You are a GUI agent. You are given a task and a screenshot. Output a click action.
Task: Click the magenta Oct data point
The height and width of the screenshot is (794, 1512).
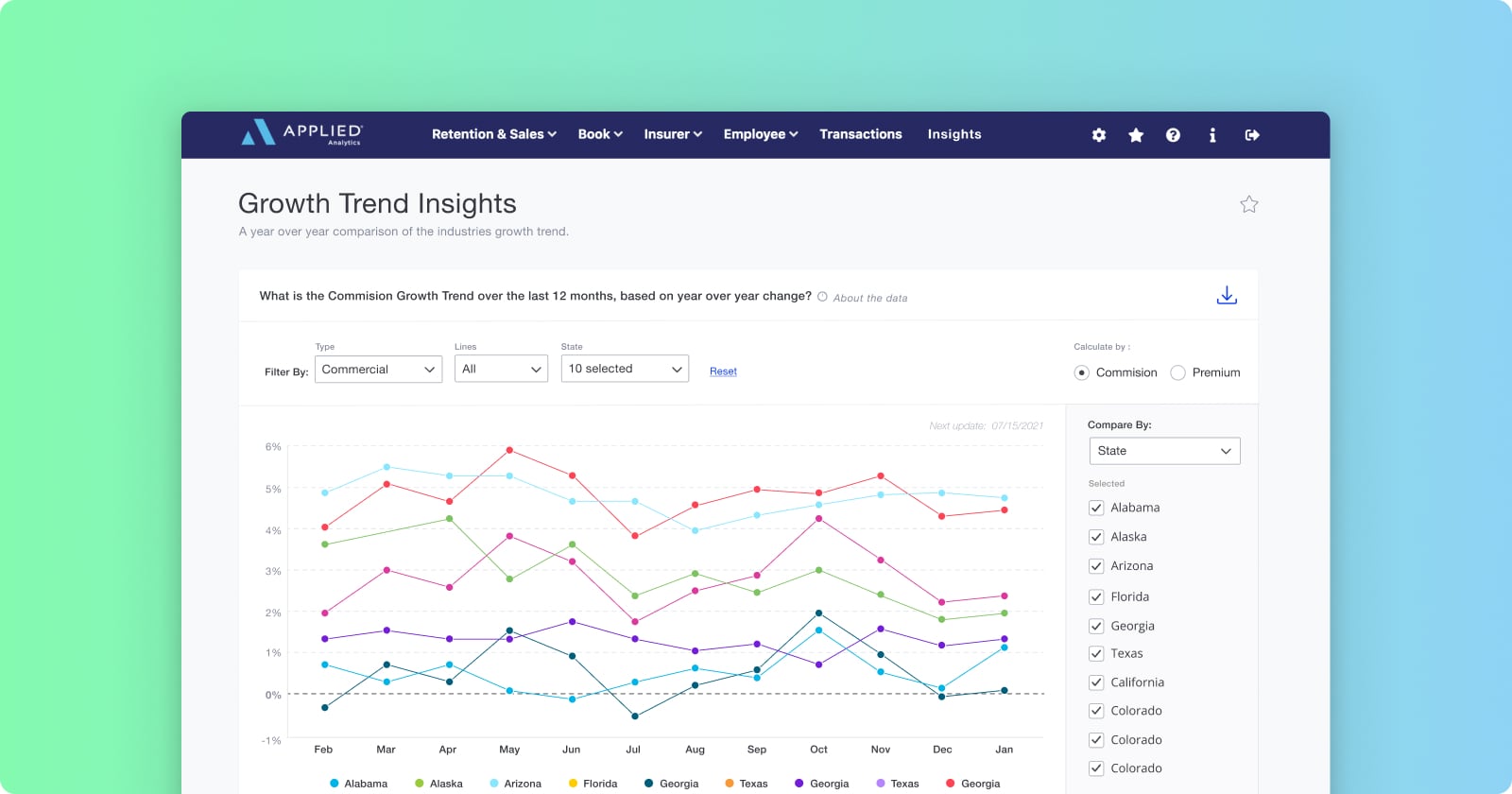818,518
